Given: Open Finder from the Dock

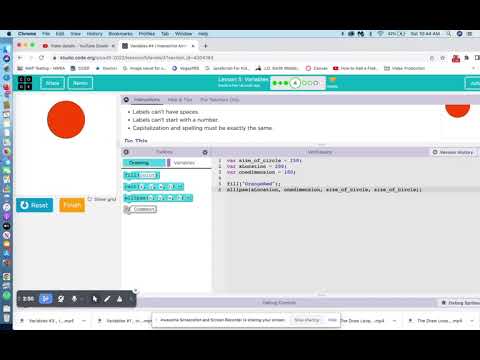Looking at the screenshot, I should coord(6,49).
